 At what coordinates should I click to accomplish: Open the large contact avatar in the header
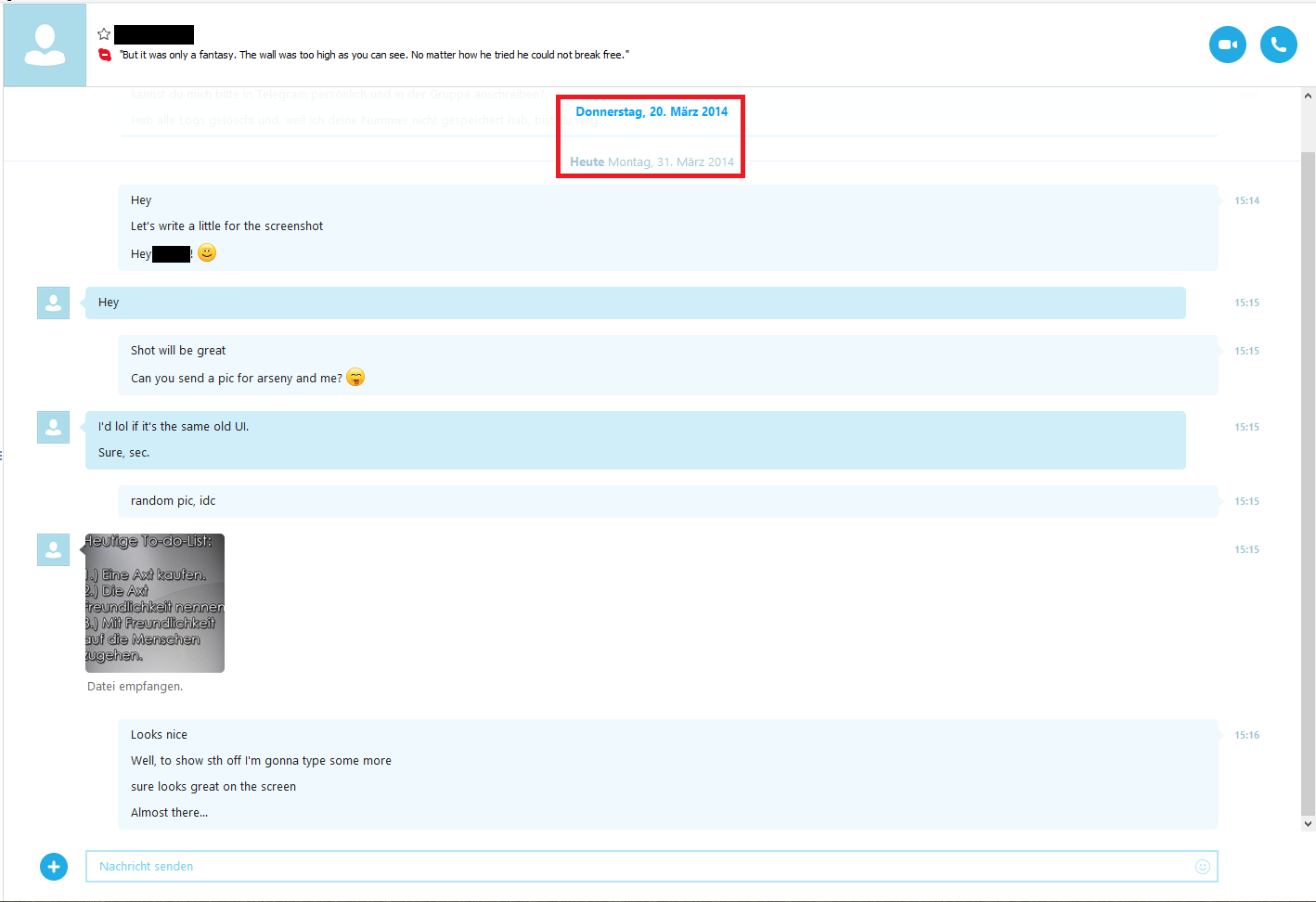point(45,45)
